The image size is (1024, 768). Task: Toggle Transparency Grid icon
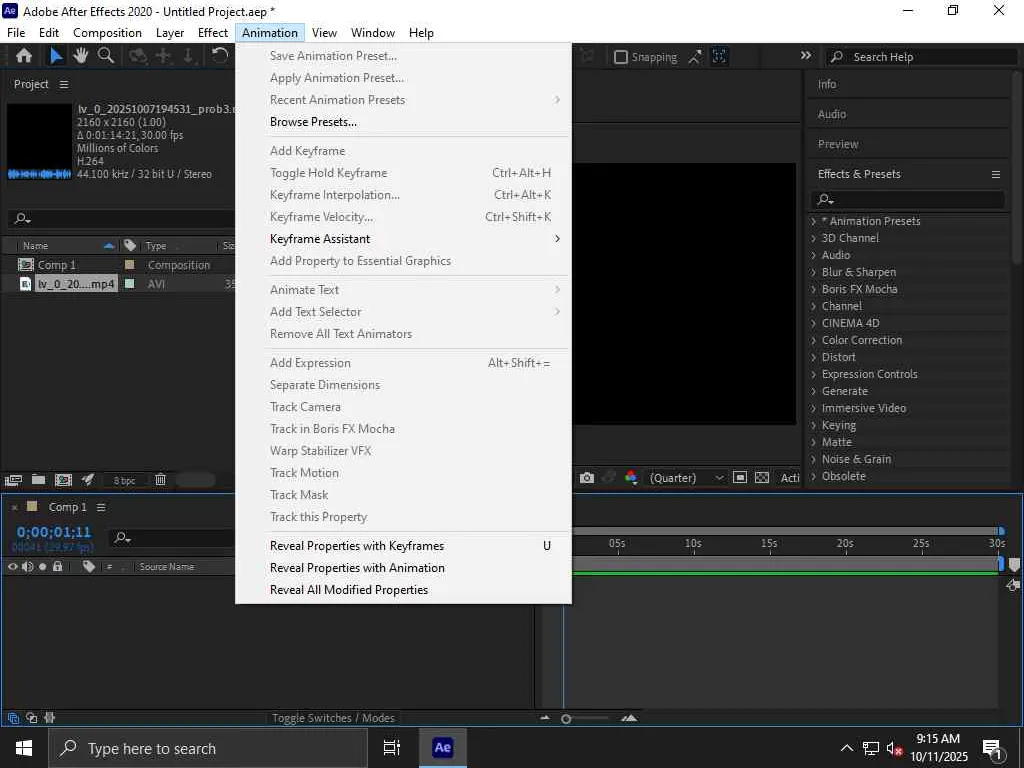pos(761,478)
